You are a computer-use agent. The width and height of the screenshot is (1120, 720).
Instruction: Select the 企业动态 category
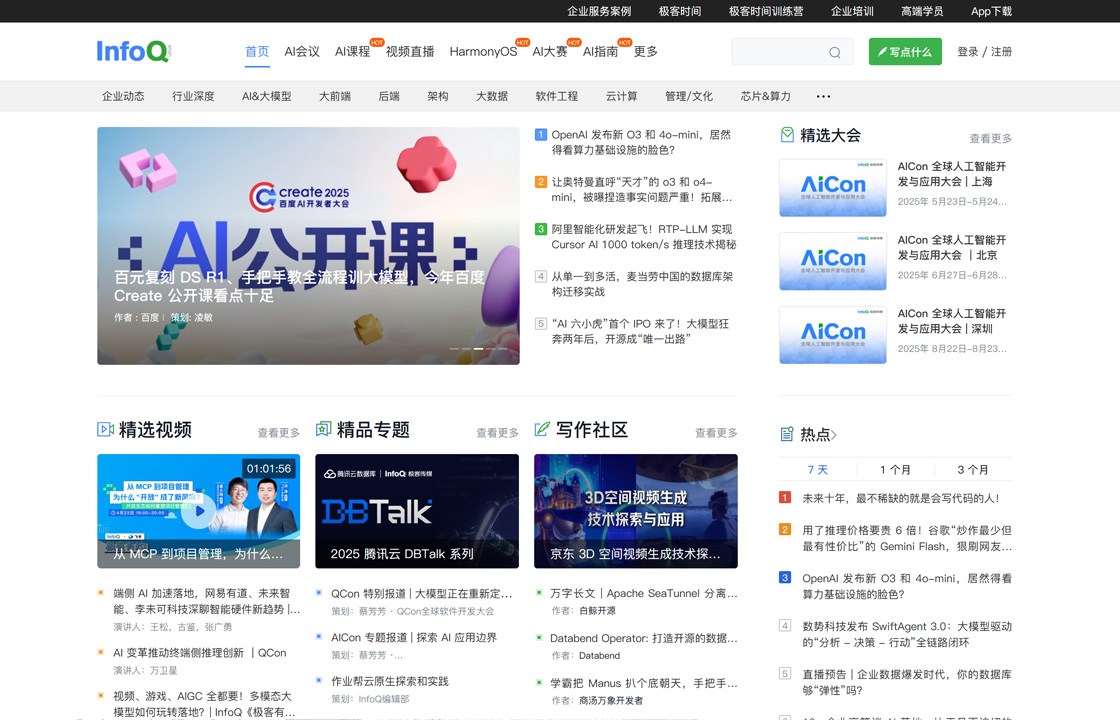click(123, 96)
